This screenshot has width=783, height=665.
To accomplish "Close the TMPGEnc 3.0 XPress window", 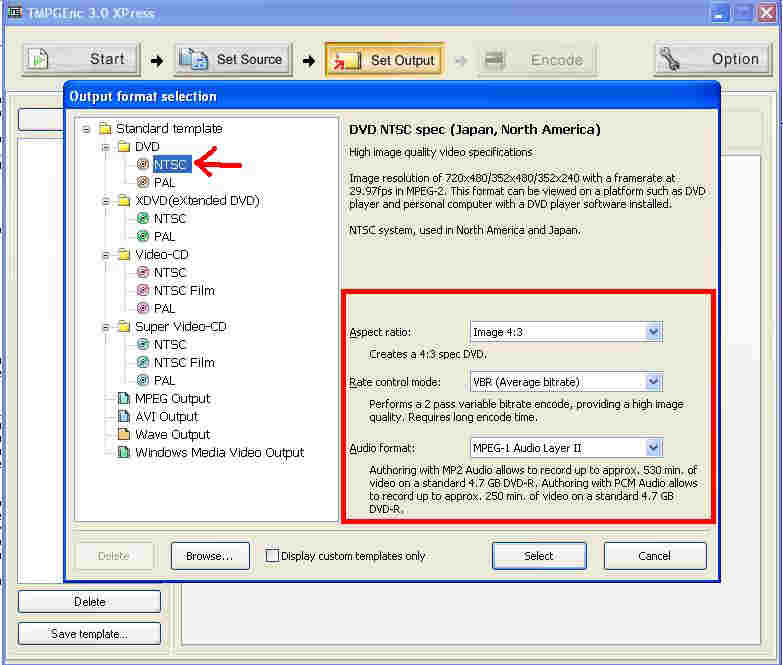I will point(768,13).
